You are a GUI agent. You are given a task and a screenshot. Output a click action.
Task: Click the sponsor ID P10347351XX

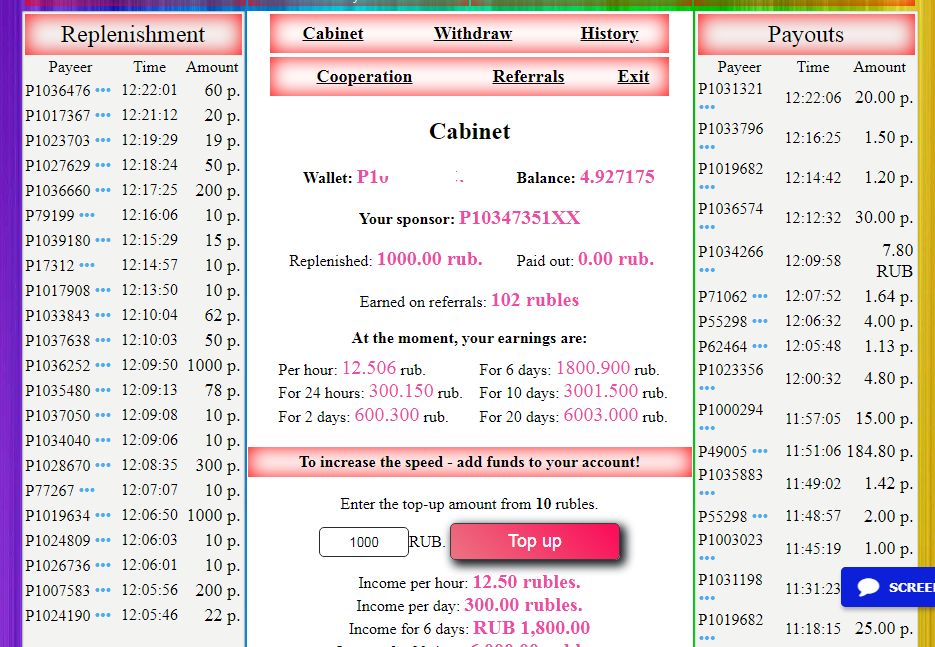pyautogui.click(x=519, y=219)
